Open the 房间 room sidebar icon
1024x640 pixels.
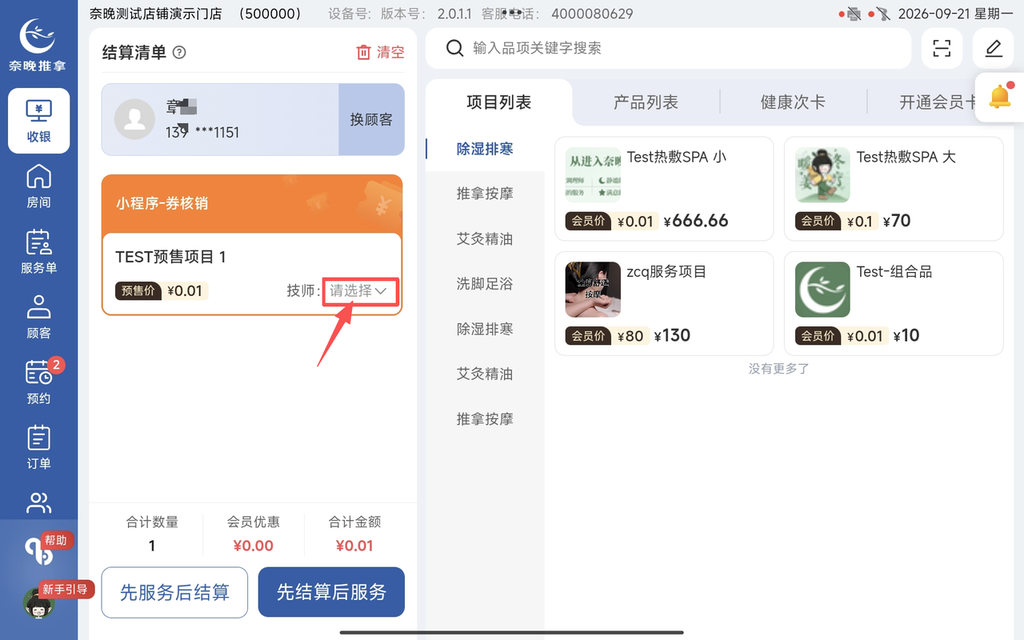(39, 186)
